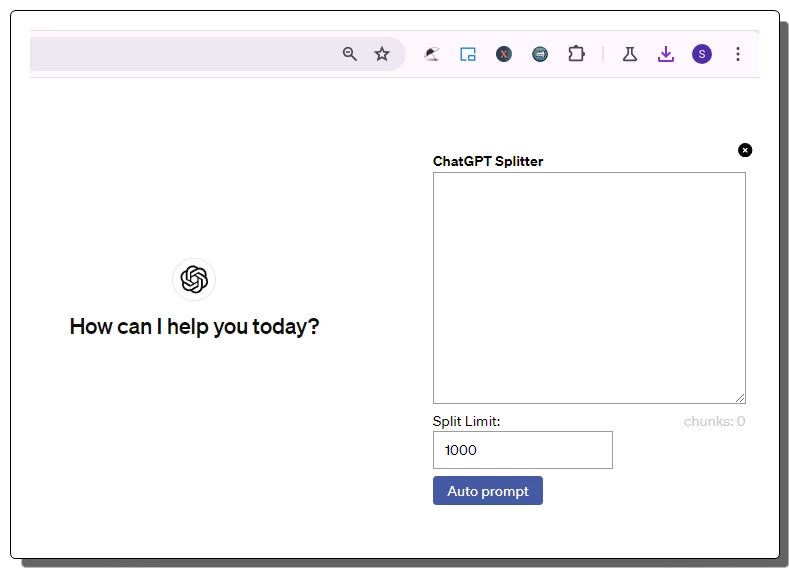Image resolution: width=789 pixels, height=568 pixels.
Task: Click the zoom magnifier icon in address bar
Action: click(x=350, y=54)
